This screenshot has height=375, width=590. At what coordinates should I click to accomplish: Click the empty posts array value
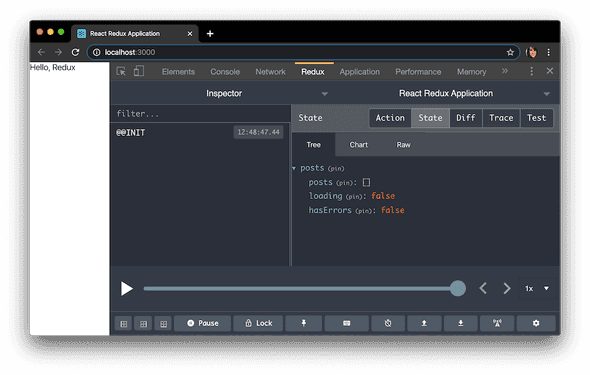pos(366,182)
